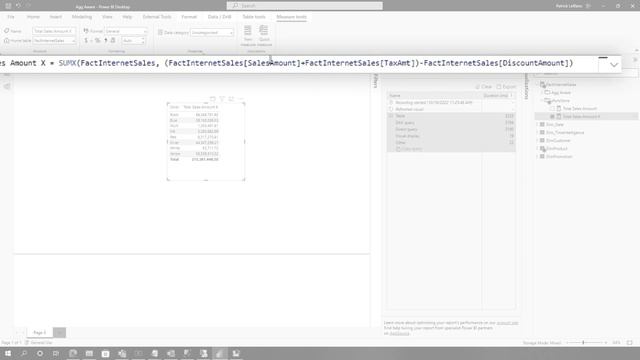Image resolution: width=640 pixels, height=360 pixels.
Task: Expand the DimProduct table
Action: pyautogui.click(x=538, y=149)
